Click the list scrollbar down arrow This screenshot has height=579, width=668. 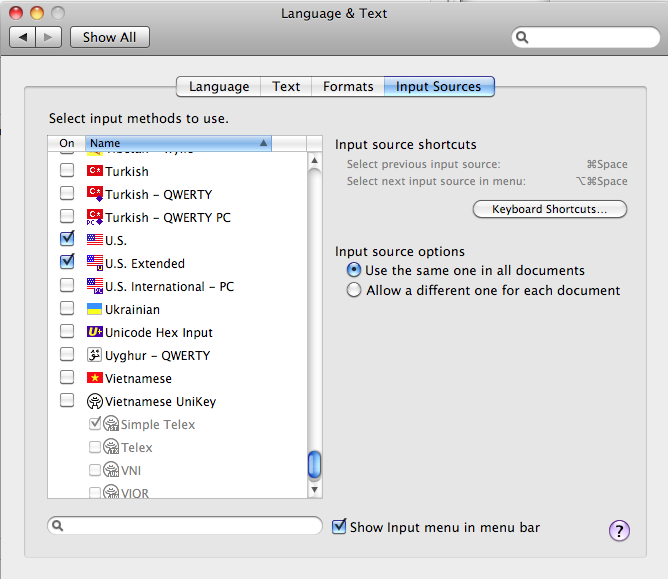314,489
